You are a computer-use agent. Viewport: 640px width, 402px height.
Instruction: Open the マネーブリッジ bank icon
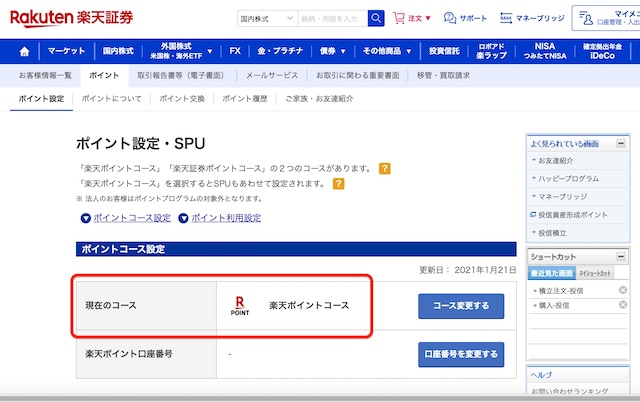(506, 18)
